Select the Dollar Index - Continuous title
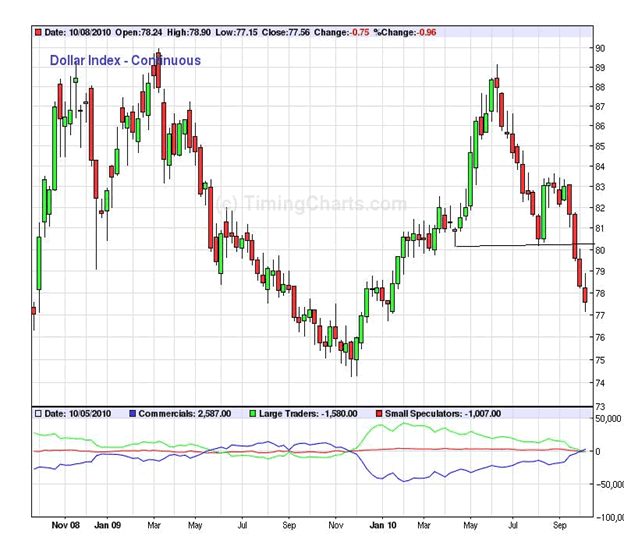625x548 pixels. (x=125, y=60)
